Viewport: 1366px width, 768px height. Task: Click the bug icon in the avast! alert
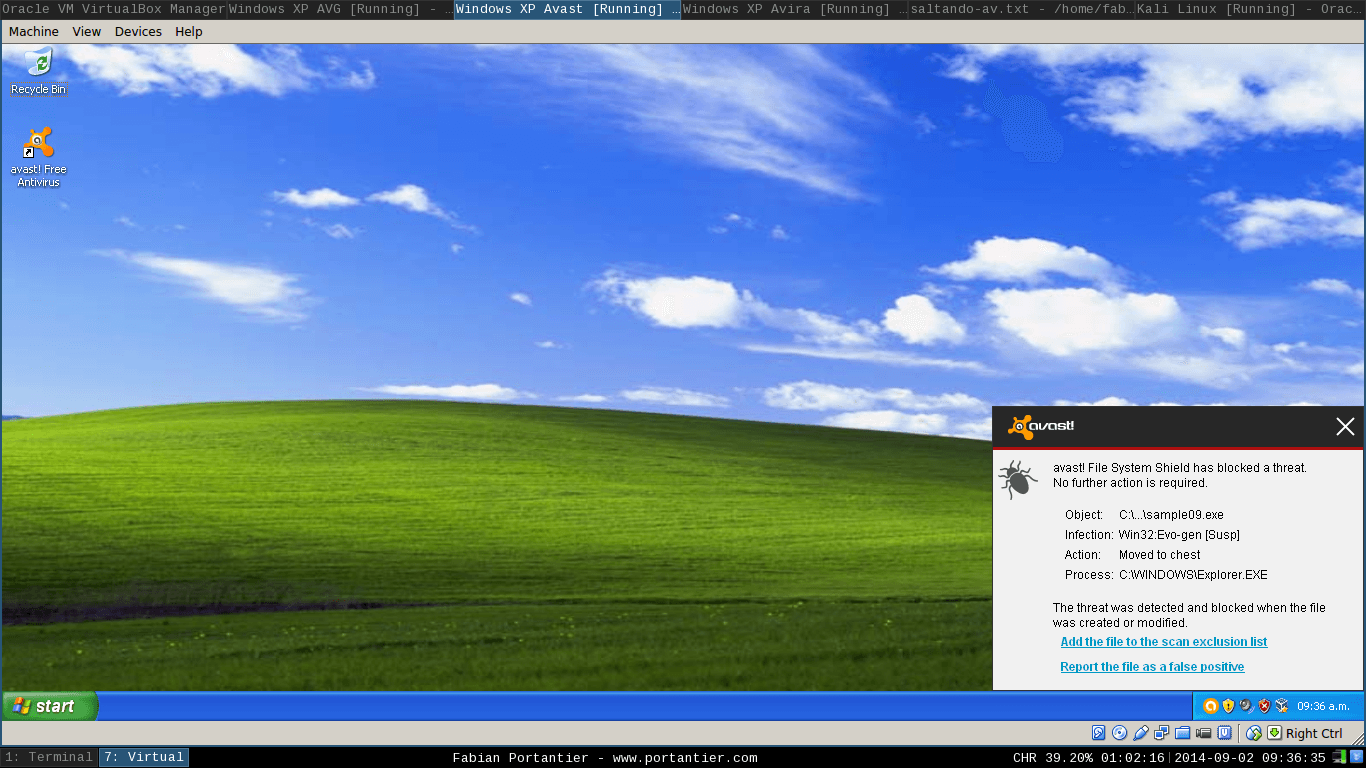(1017, 480)
